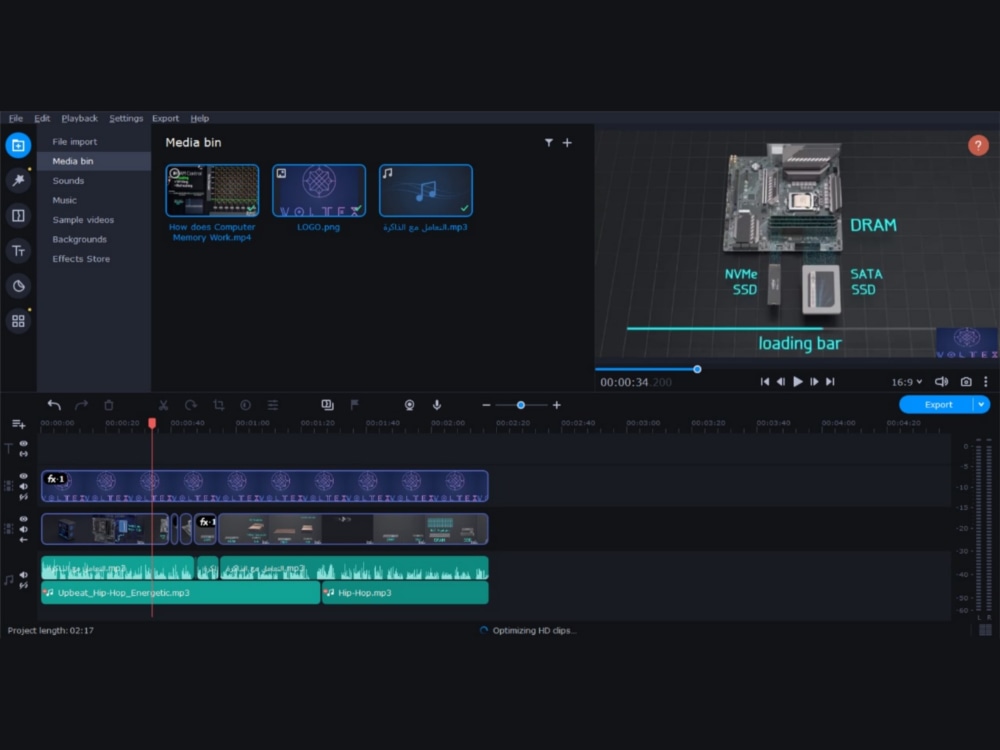Click the Split scissors icon

click(x=163, y=405)
